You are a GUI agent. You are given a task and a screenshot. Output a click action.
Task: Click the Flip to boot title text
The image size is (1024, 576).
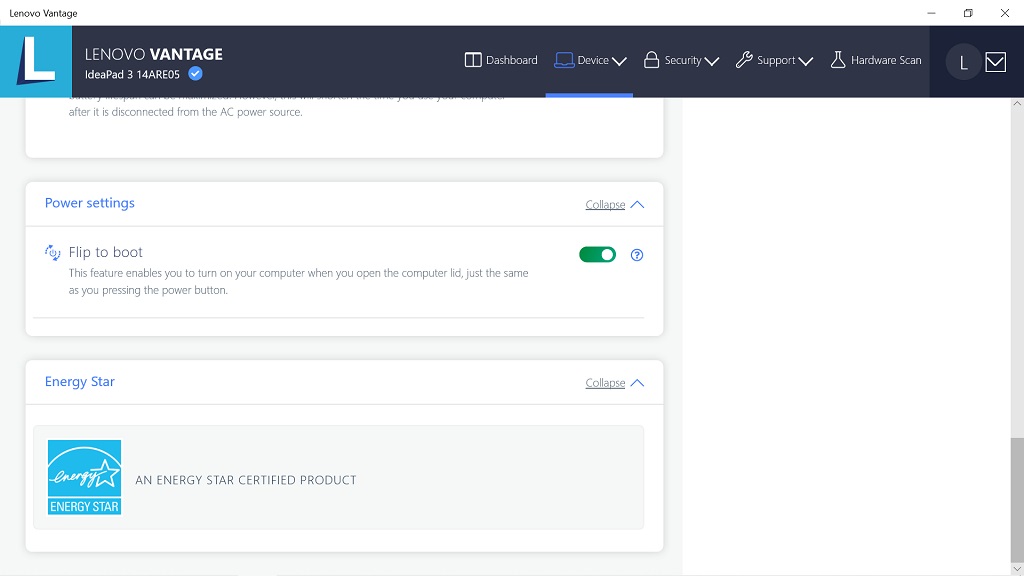[106, 252]
